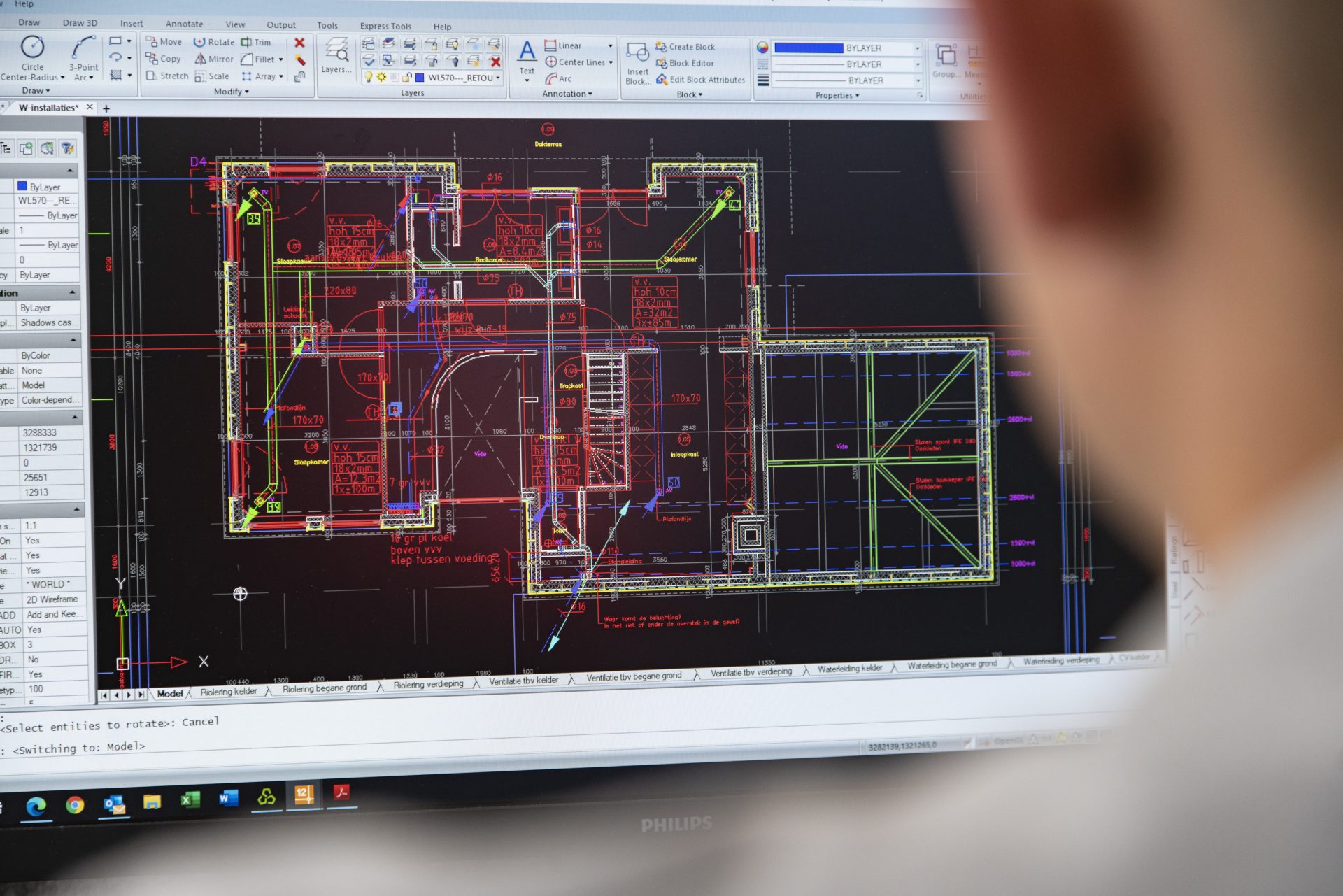
Task: Jump to first layout tab arrow
Action: point(104,695)
